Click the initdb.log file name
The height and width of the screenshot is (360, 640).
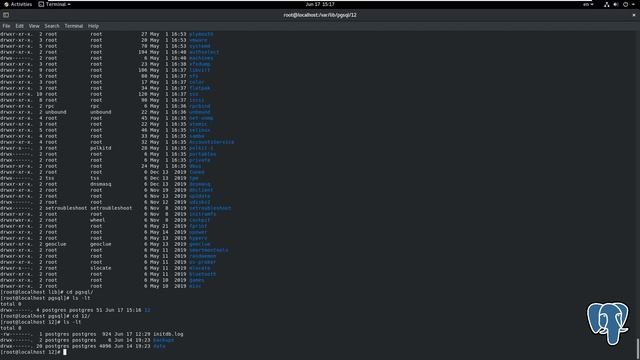pyautogui.click(x=168, y=334)
